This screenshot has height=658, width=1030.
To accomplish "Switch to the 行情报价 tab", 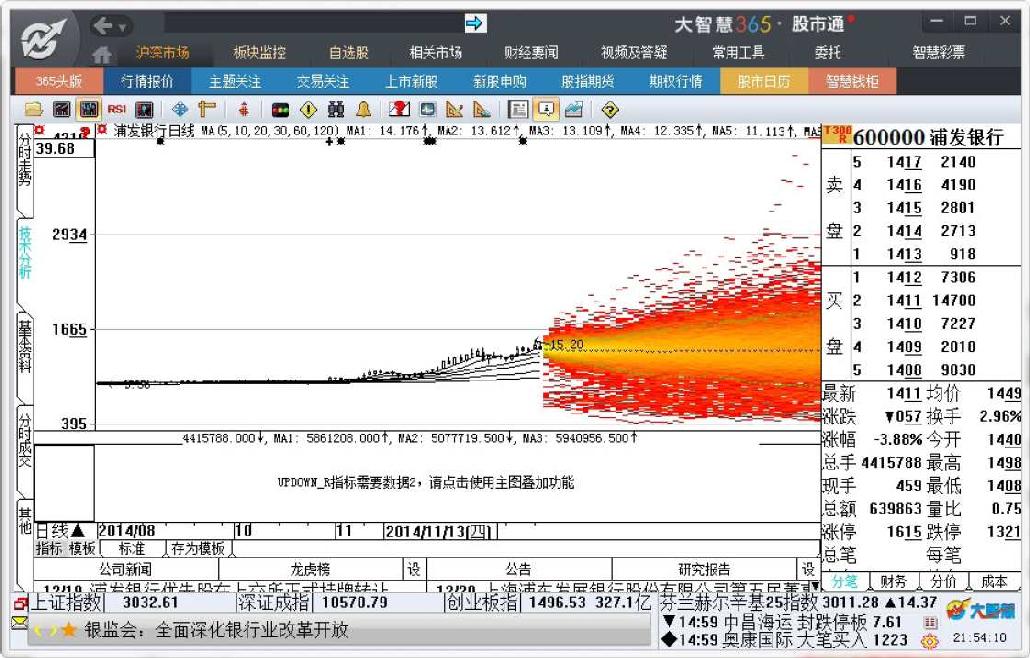I will click(x=147, y=81).
